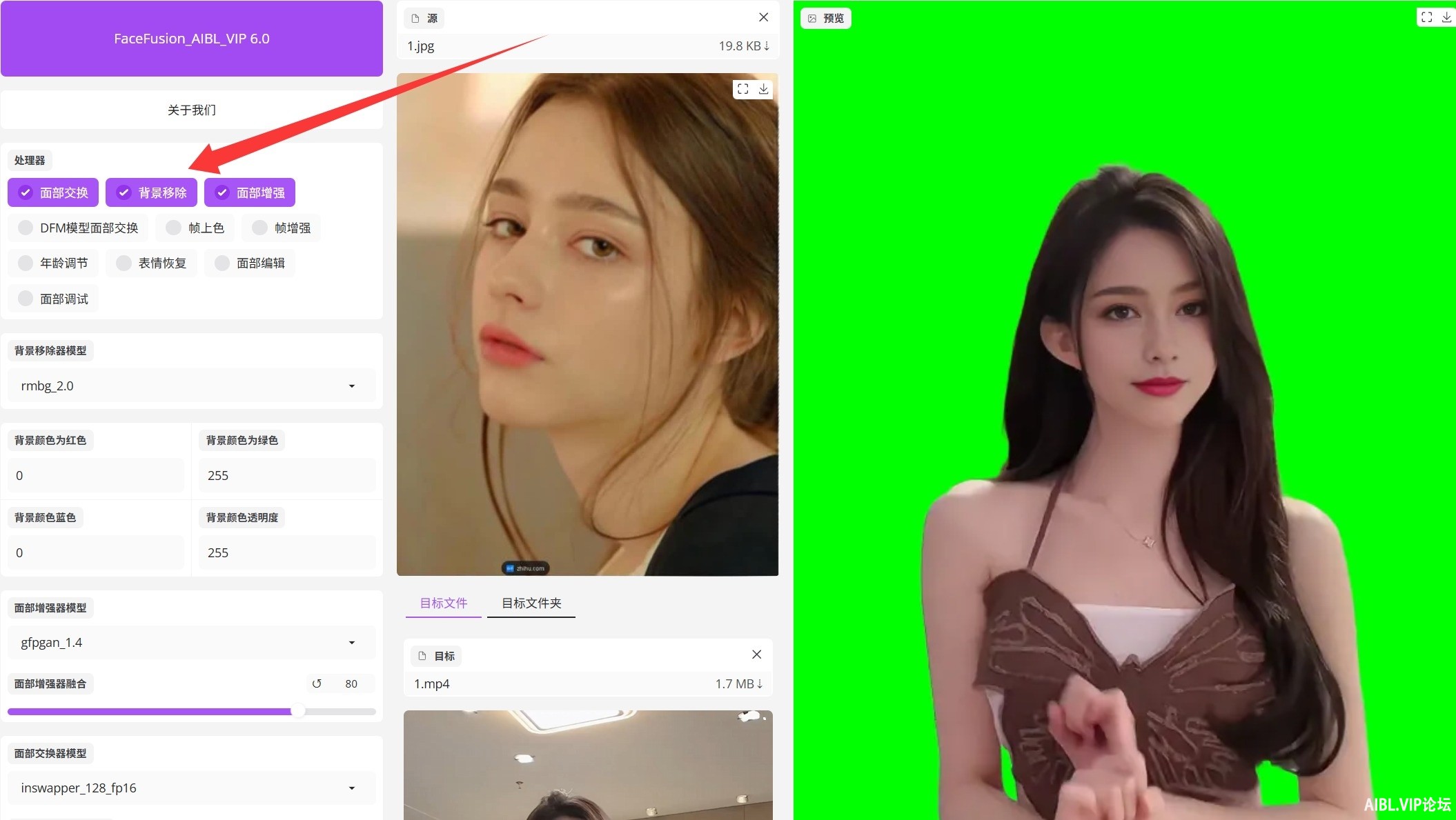Uncheck the 背景移除 processor
1456x820 pixels.
pos(151,192)
